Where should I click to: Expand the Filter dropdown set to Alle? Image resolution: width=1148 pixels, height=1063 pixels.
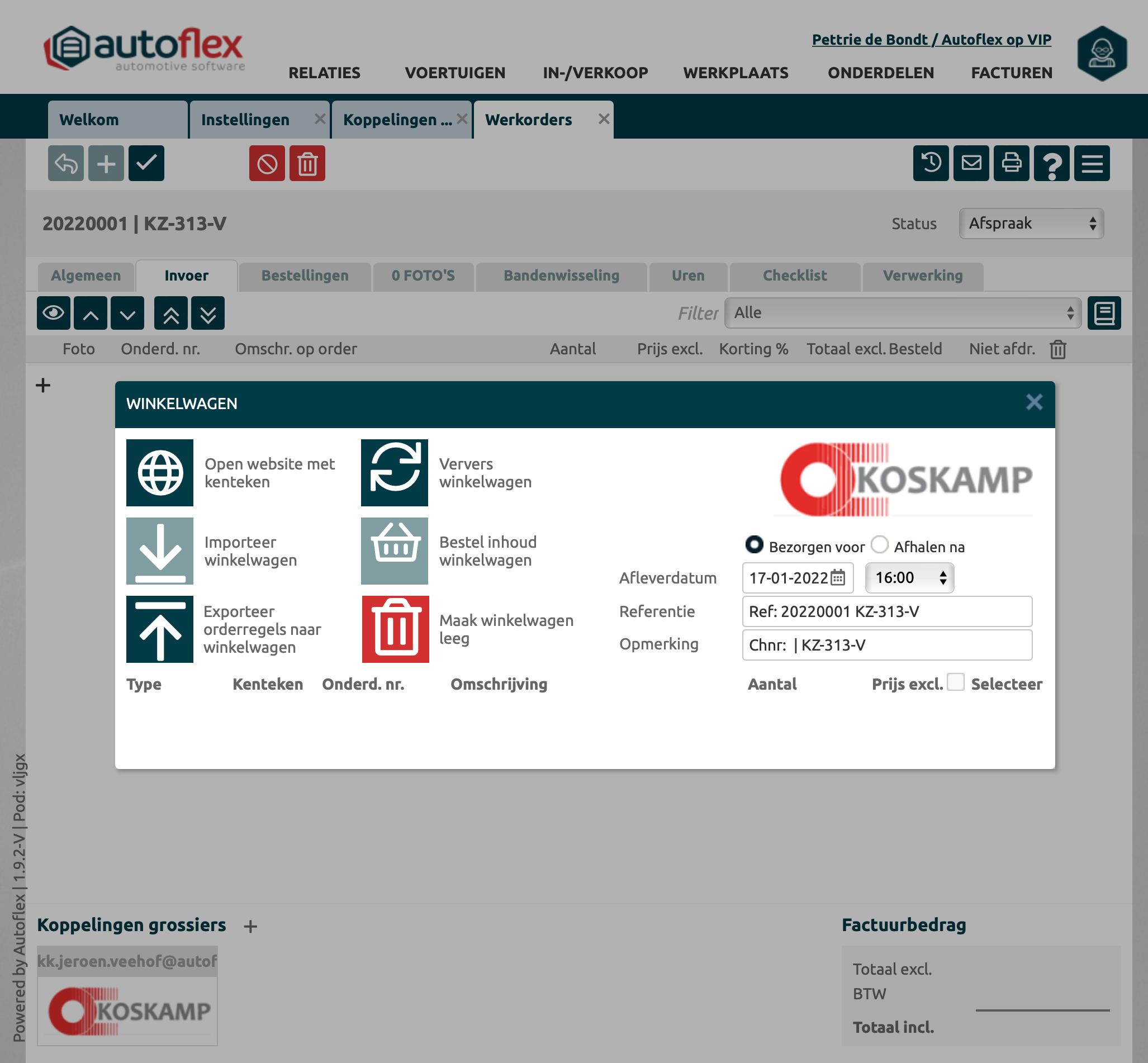click(x=902, y=313)
